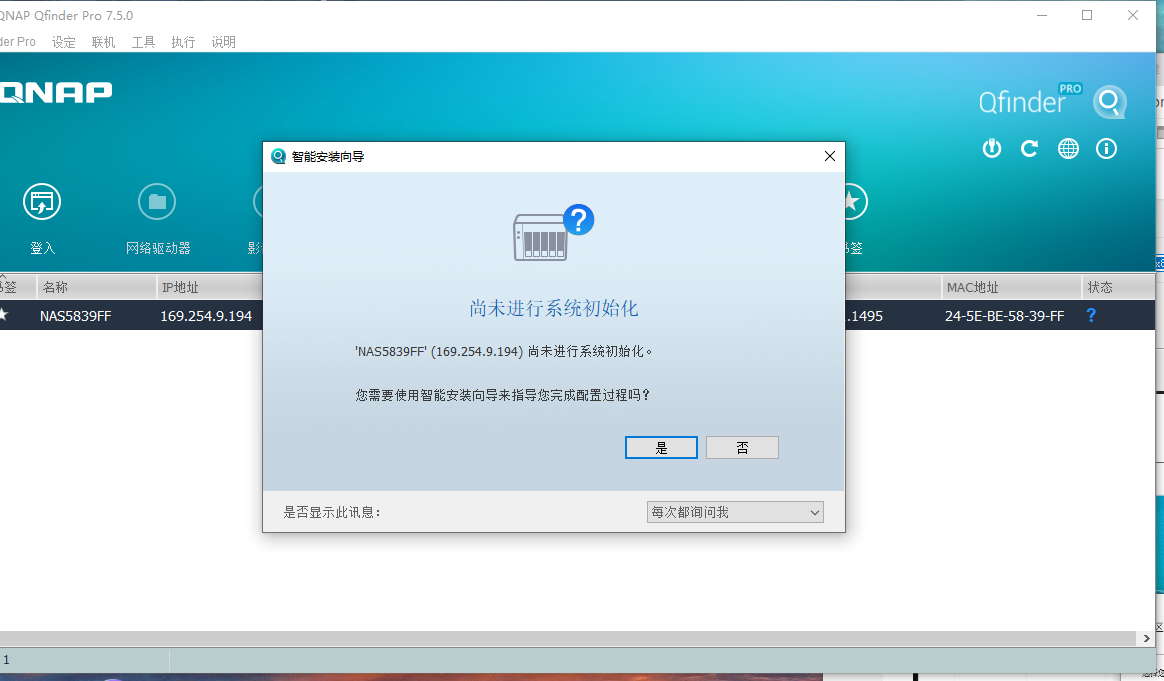The image size is (1164, 681).
Task: Click the MAC address 24-5E-BE-58-39-FF
Action: click(x=1004, y=316)
